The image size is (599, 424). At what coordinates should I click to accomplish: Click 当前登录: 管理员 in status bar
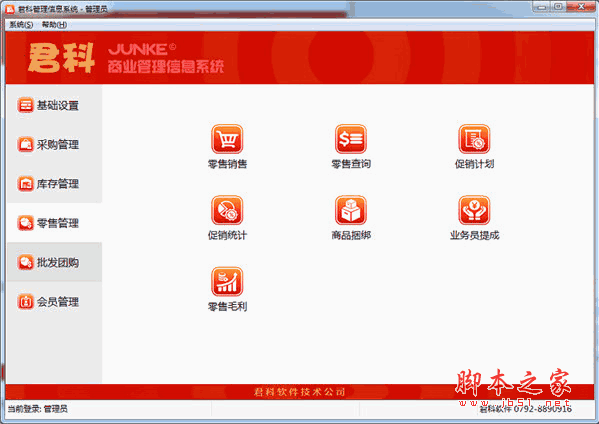[37, 409]
